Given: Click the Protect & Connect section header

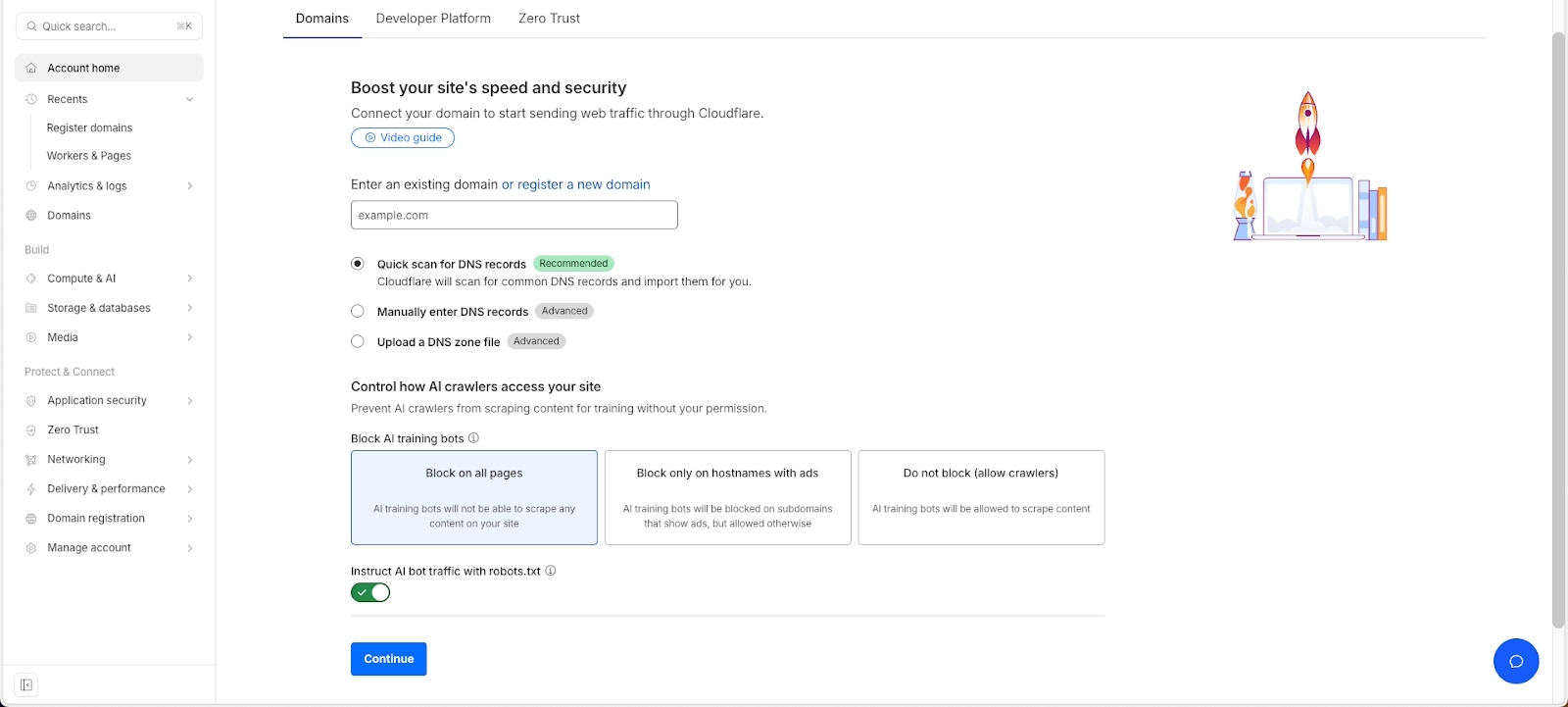Looking at the screenshot, I should pos(70,372).
